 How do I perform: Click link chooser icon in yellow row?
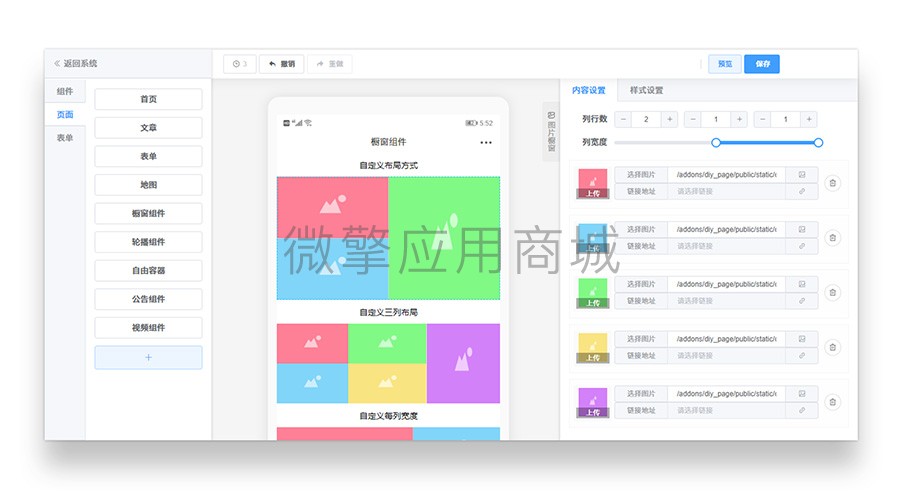(x=802, y=355)
